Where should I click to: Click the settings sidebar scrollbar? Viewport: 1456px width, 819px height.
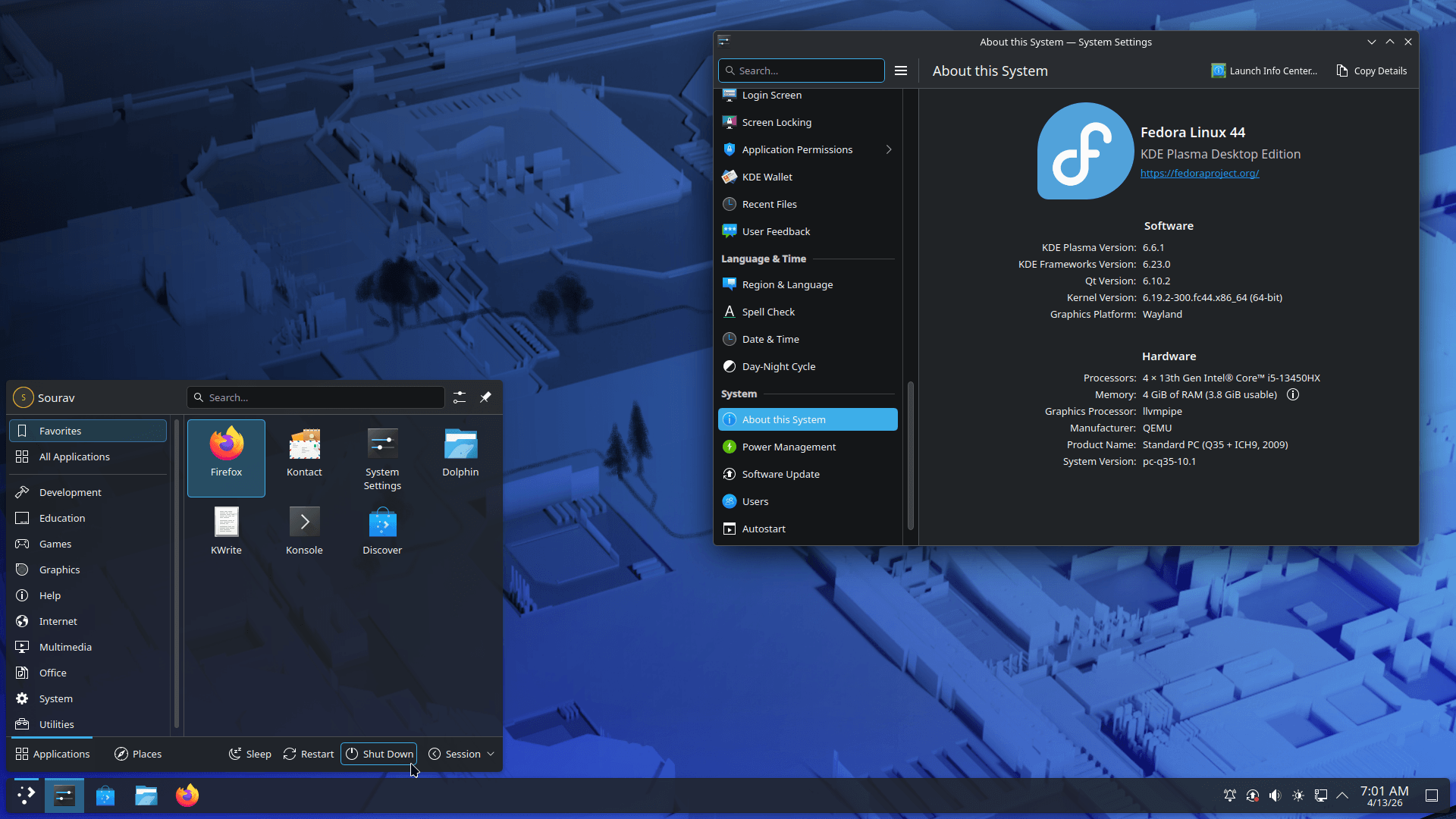[x=910, y=455]
